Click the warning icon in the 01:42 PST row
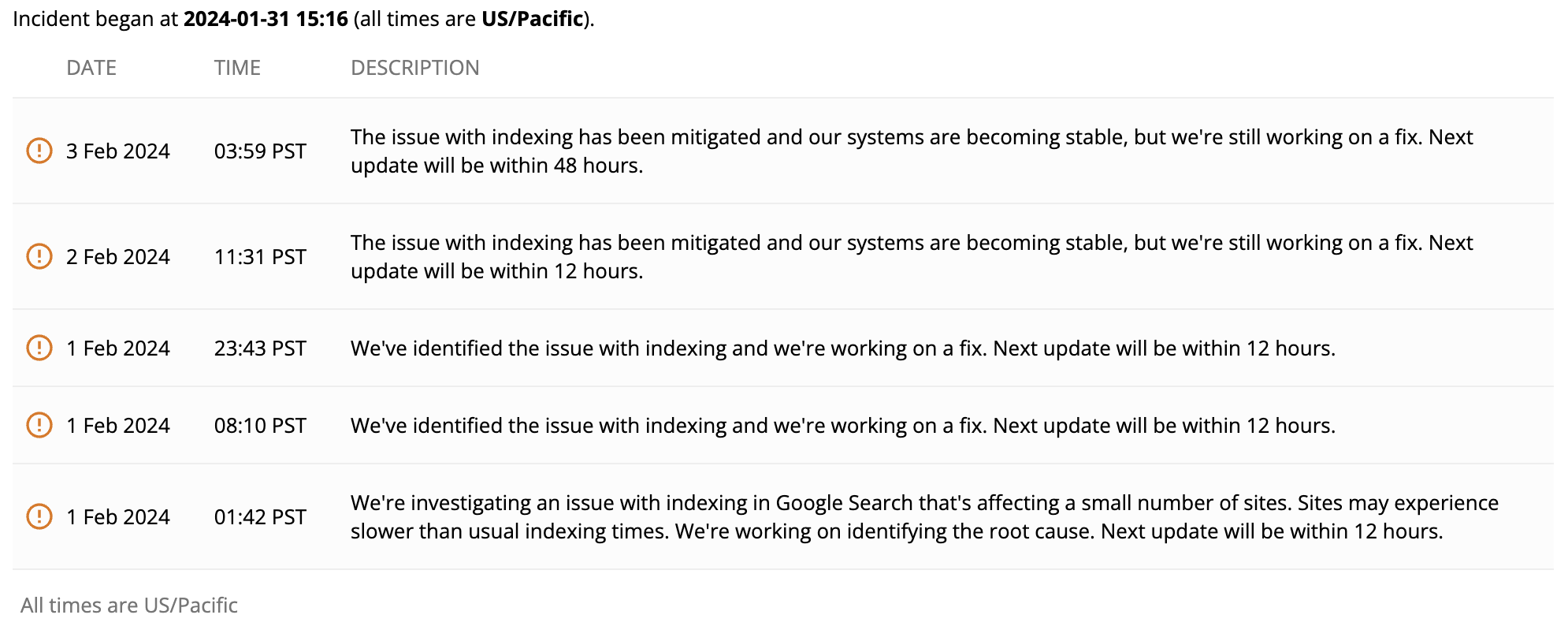 (39, 516)
